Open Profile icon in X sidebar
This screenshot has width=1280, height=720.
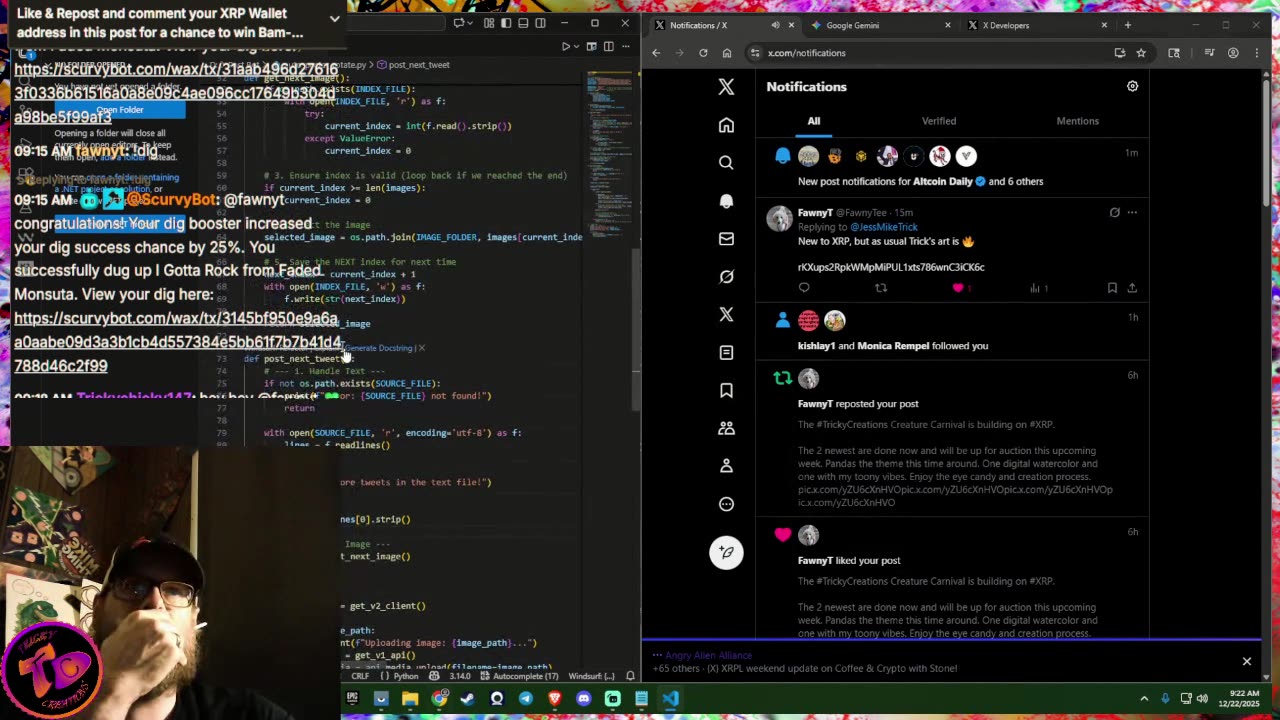726,466
